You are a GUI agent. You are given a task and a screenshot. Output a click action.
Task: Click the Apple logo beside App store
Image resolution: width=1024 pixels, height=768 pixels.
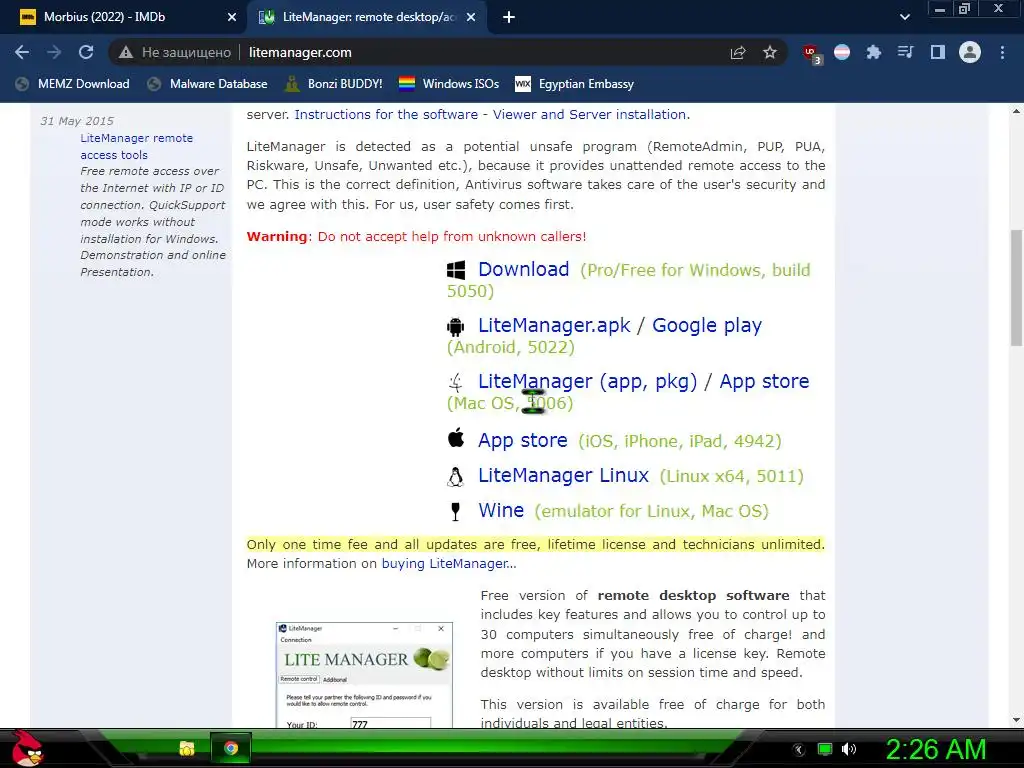[456, 438]
